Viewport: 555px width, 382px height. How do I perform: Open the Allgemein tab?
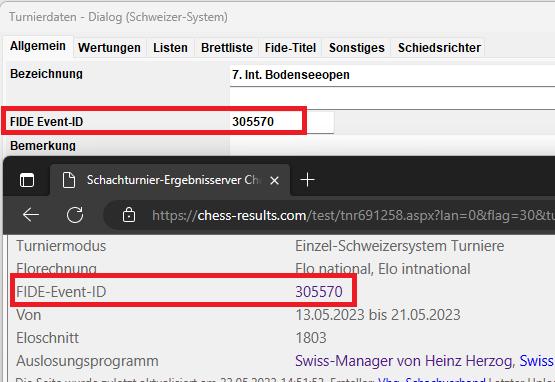[x=38, y=46]
